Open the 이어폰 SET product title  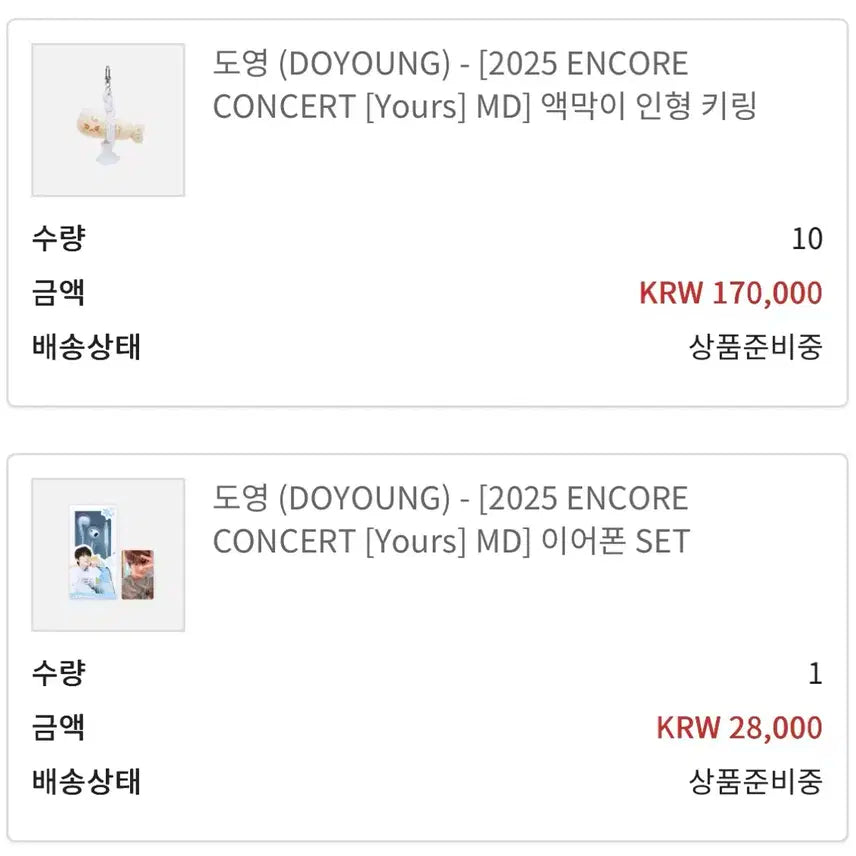(x=451, y=519)
